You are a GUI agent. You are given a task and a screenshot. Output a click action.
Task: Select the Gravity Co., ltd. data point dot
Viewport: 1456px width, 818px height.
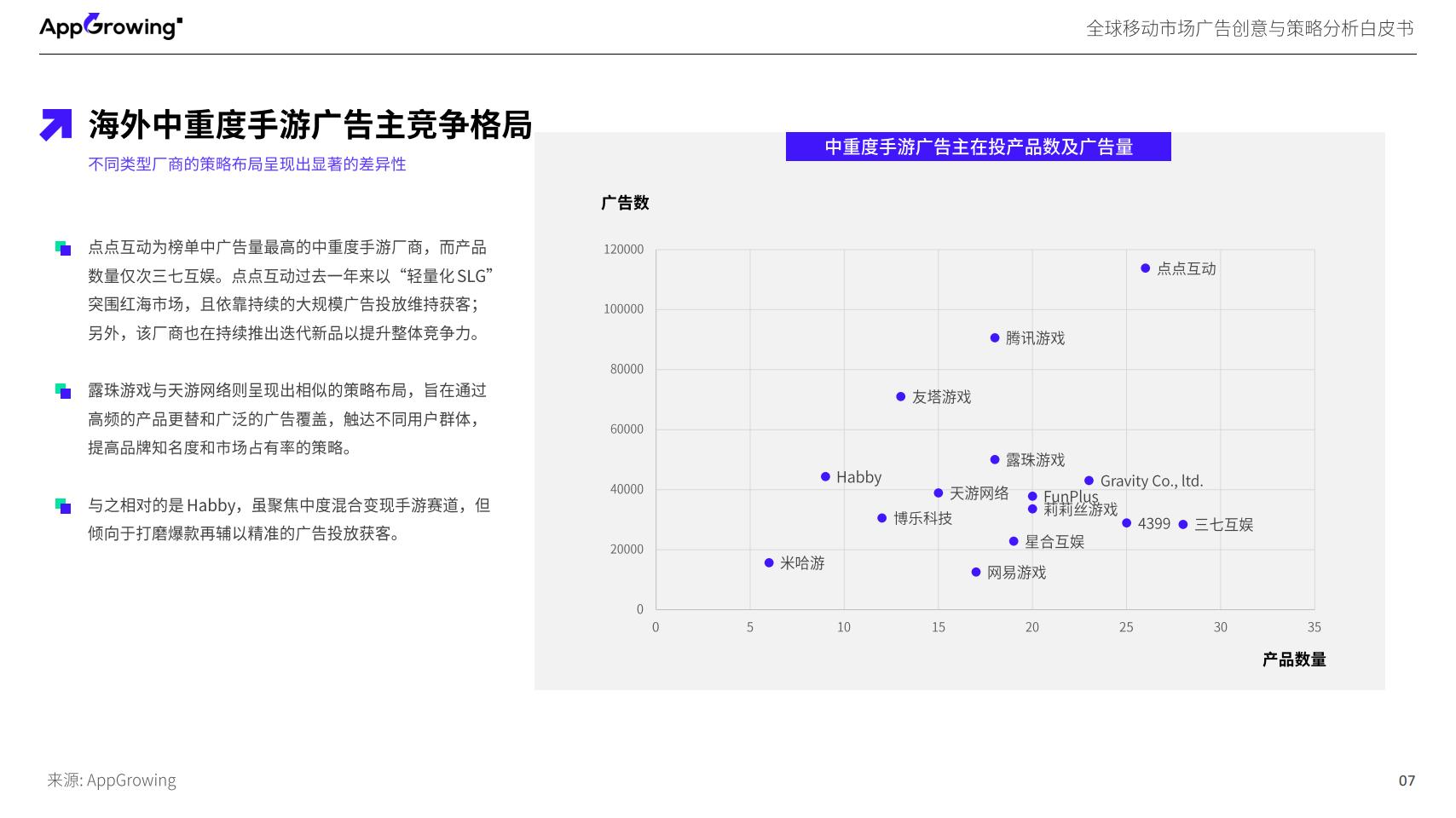coord(1089,481)
